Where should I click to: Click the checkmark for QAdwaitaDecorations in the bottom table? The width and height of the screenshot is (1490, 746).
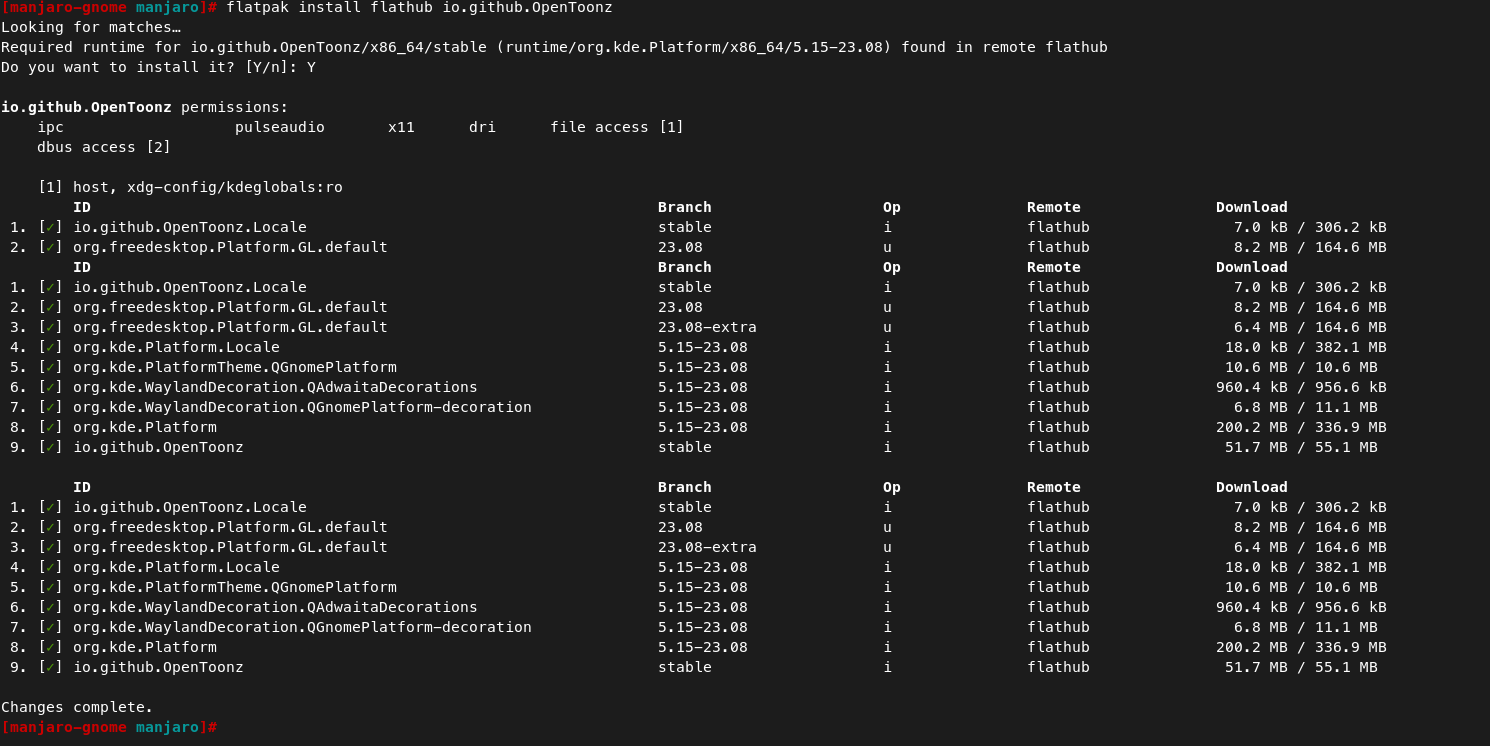click(50, 607)
